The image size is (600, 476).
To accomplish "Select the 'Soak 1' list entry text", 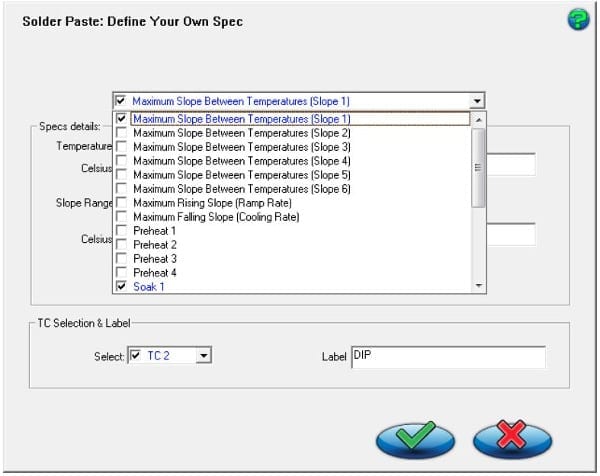I will (x=149, y=287).
